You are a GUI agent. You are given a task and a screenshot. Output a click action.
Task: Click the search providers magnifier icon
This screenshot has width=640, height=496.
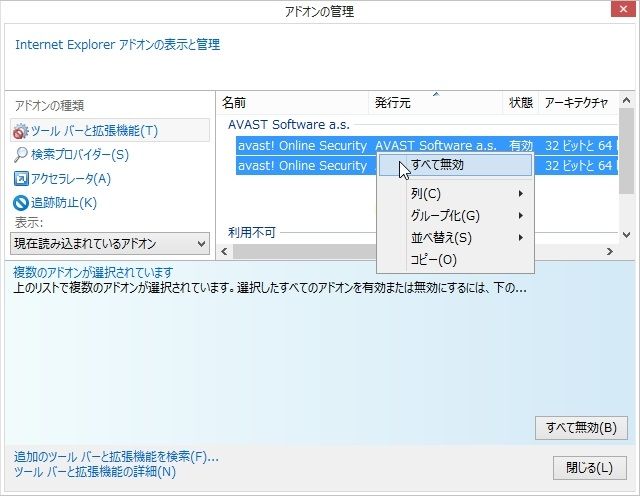click(x=20, y=155)
